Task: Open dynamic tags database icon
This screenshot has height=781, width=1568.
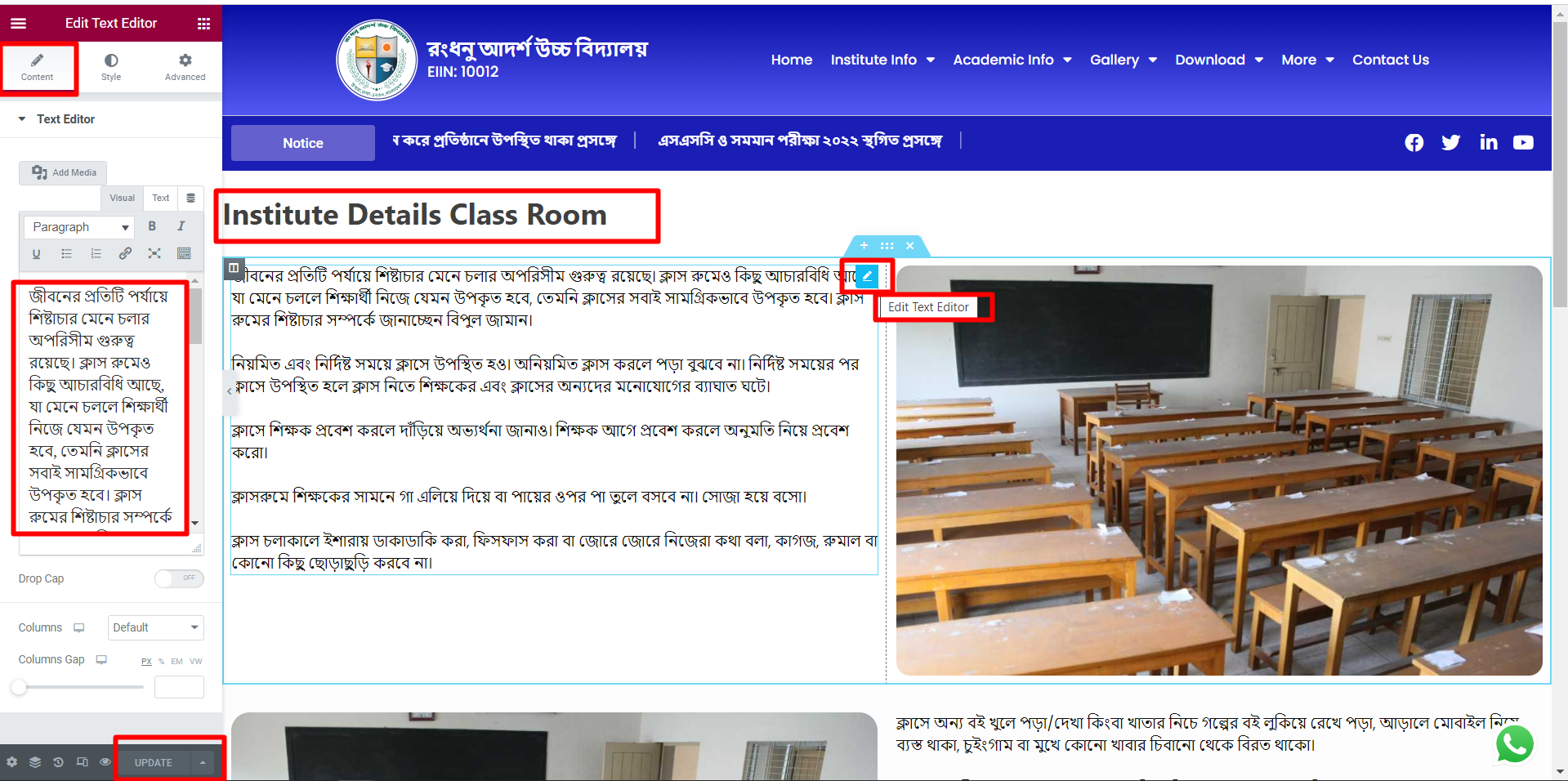Action: [x=190, y=198]
